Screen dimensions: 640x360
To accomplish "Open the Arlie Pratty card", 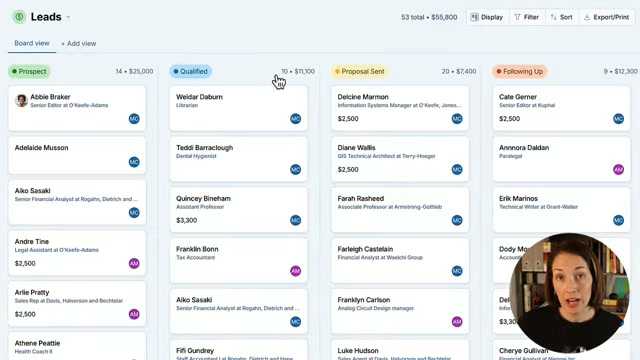I will click(77, 303).
